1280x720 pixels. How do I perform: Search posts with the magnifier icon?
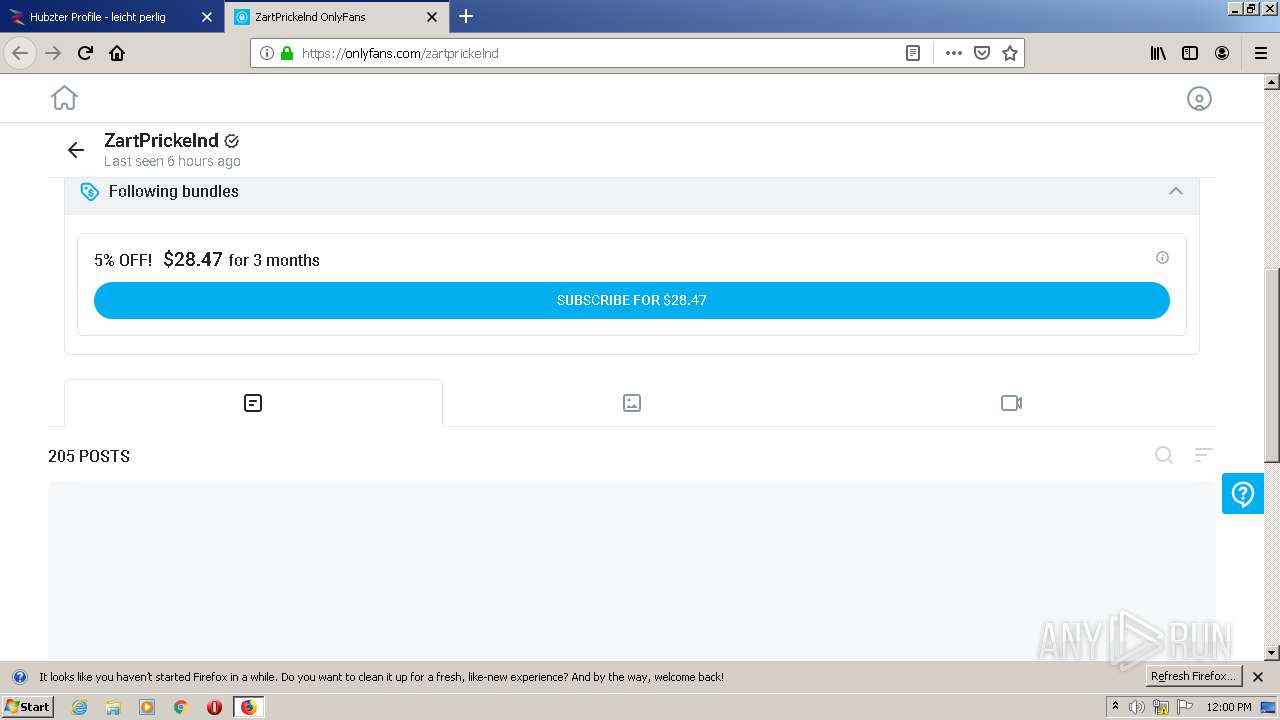1164,455
